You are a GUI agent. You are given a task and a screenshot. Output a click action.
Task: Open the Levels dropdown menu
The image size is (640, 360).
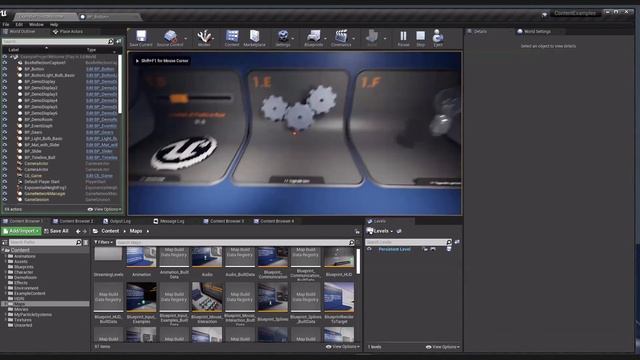point(380,231)
